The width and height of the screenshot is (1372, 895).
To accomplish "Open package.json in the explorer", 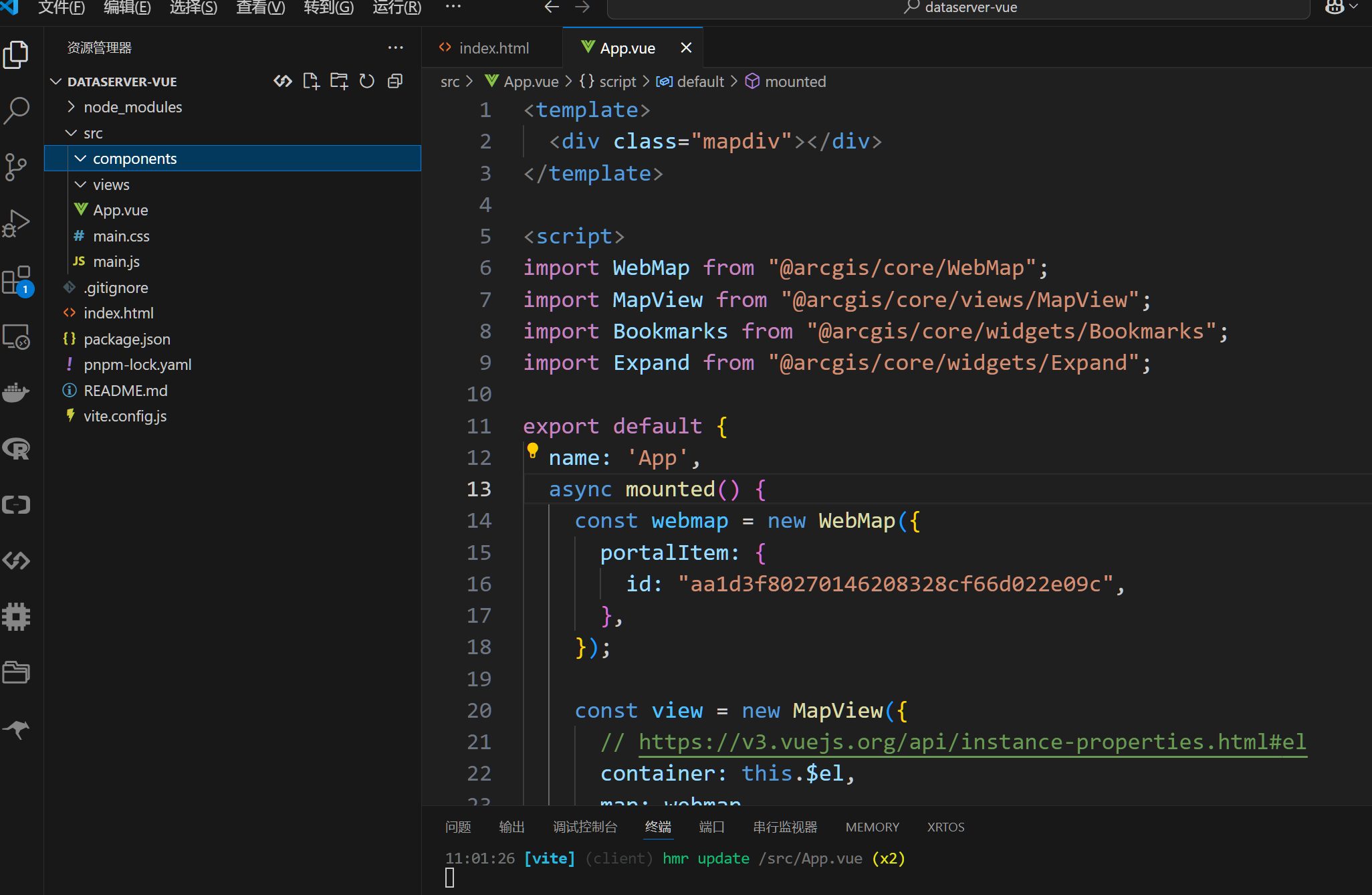I will (127, 339).
